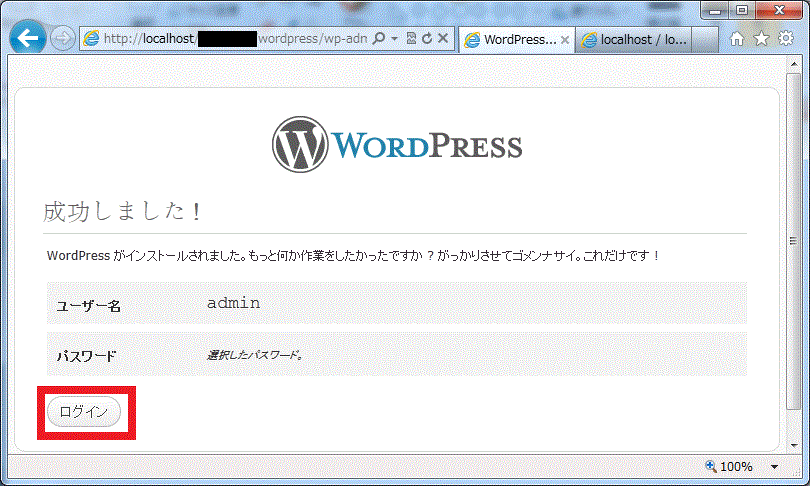Click the browser Back arrow button
The width and height of the screenshot is (810, 486).
26,38
